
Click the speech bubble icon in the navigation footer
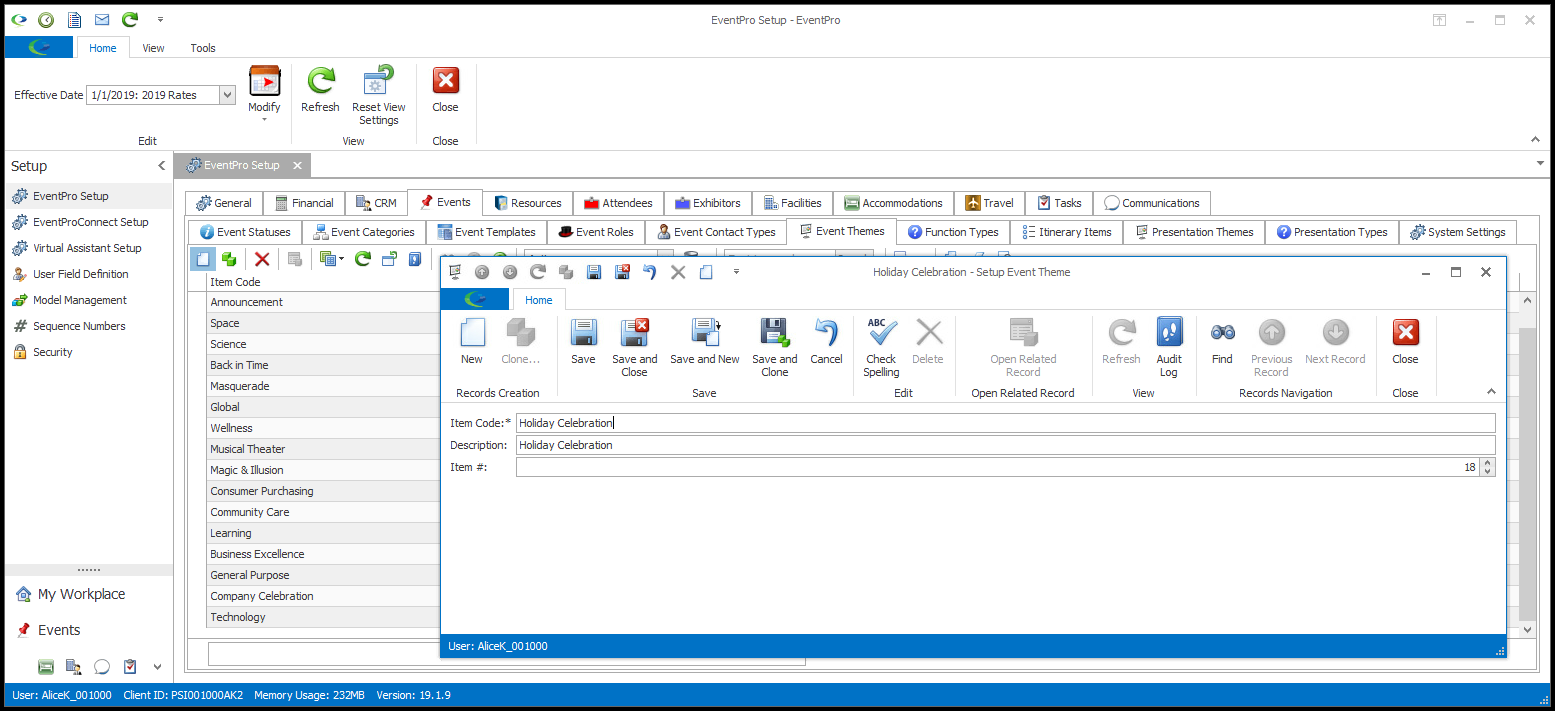[x=102, y=667]
